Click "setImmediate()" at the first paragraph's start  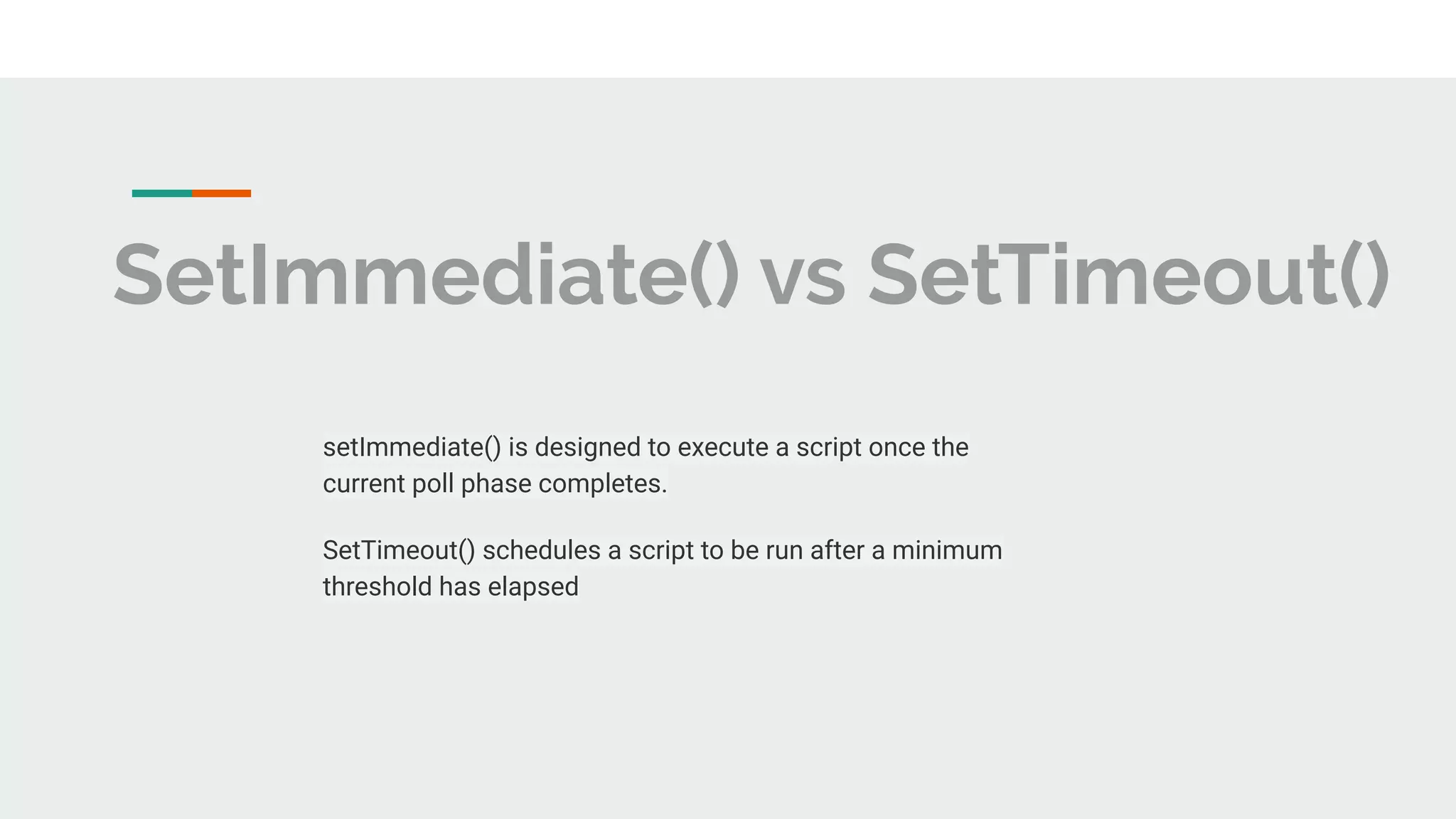point(412,447)
